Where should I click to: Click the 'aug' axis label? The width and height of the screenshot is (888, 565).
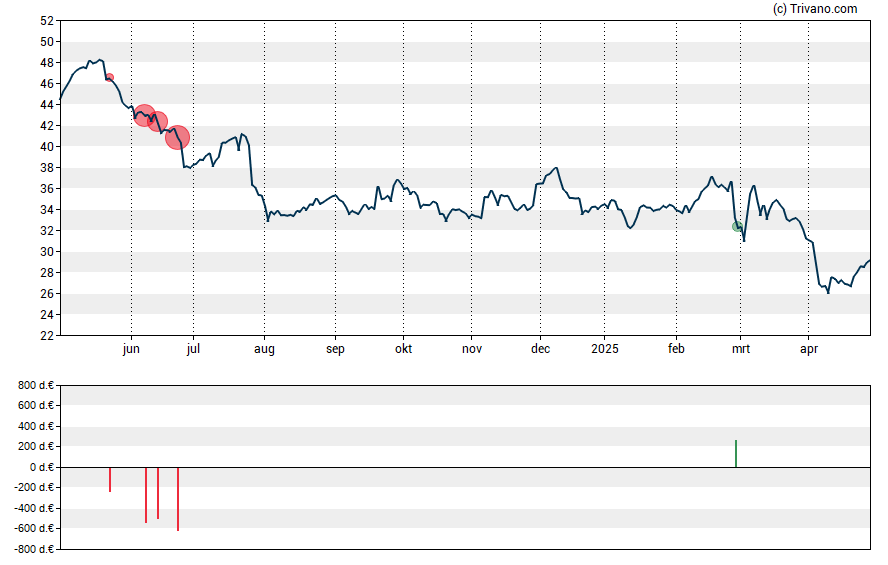tap(264, 349)
